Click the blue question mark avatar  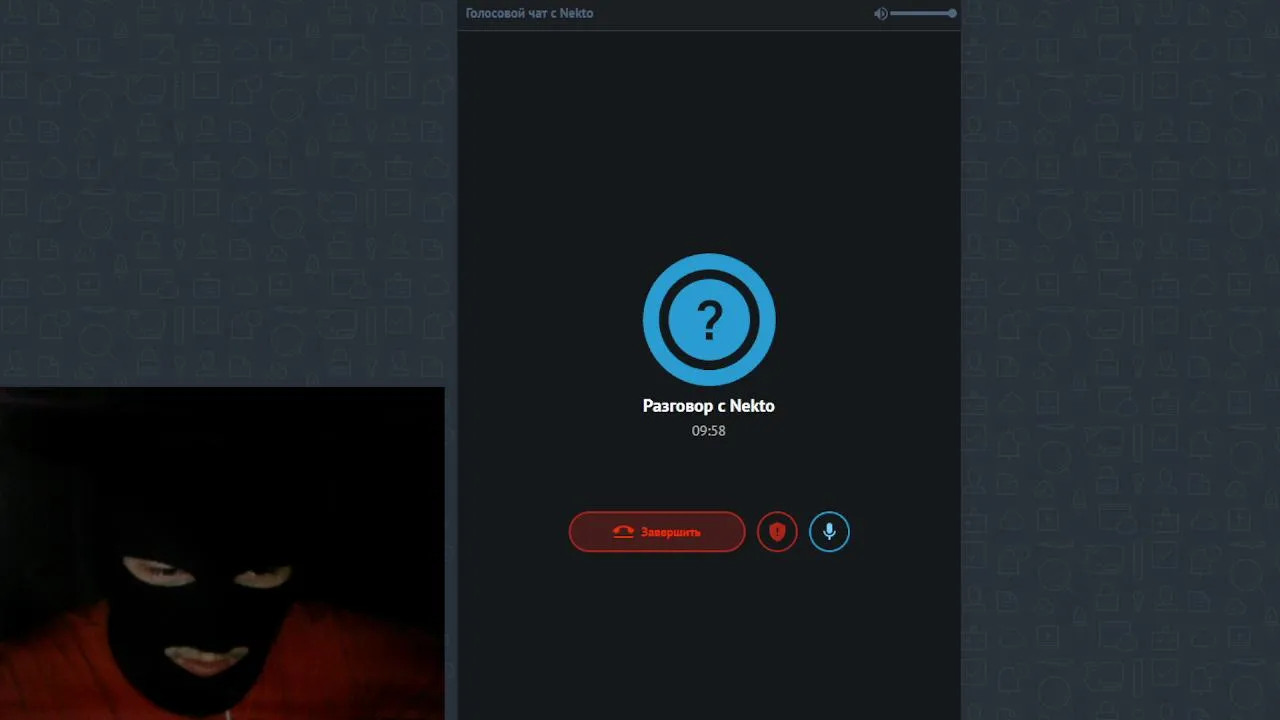pyautogui.click(x=709, y=320)
